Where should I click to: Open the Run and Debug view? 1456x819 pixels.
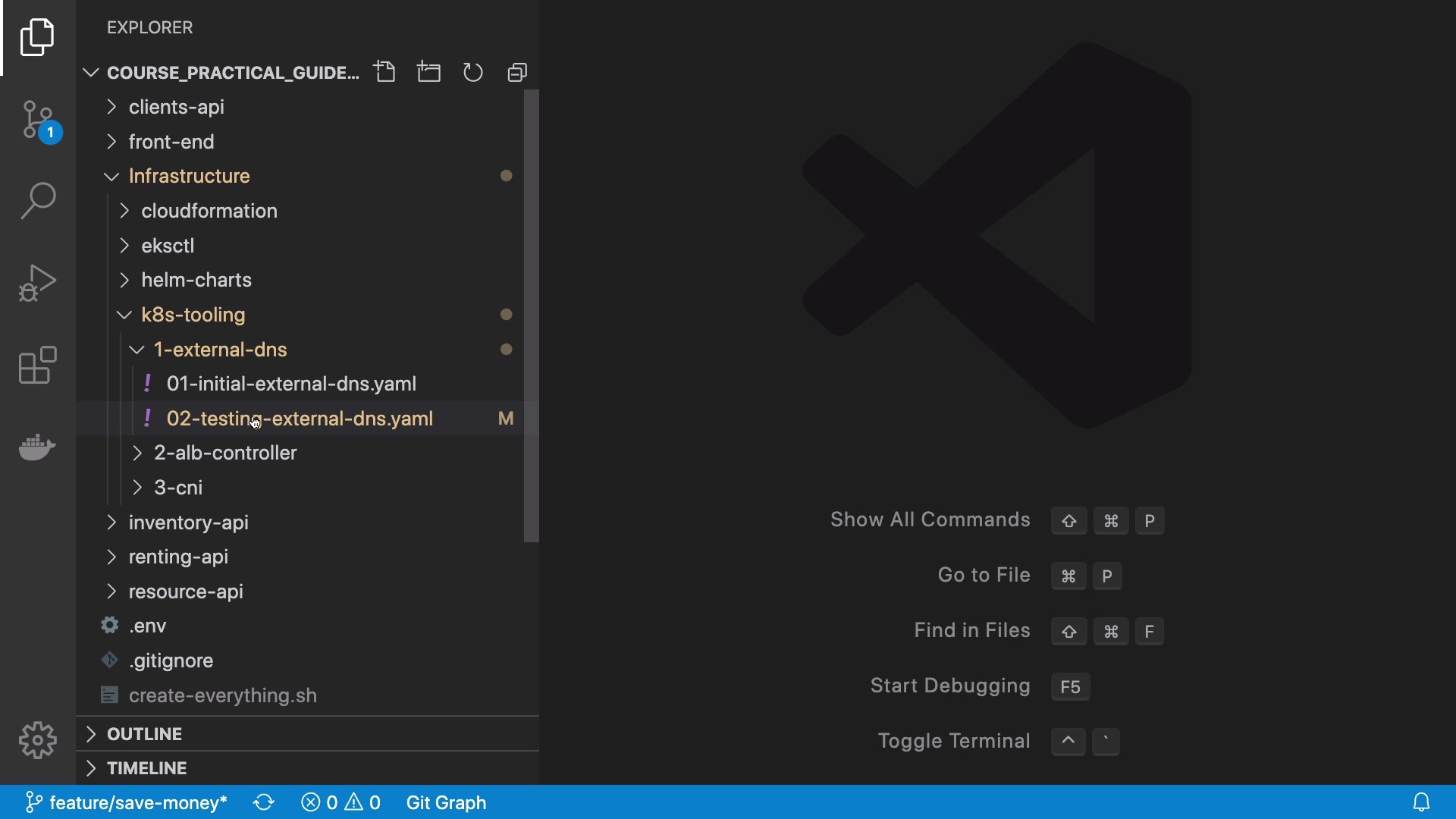tap(38, 283)
